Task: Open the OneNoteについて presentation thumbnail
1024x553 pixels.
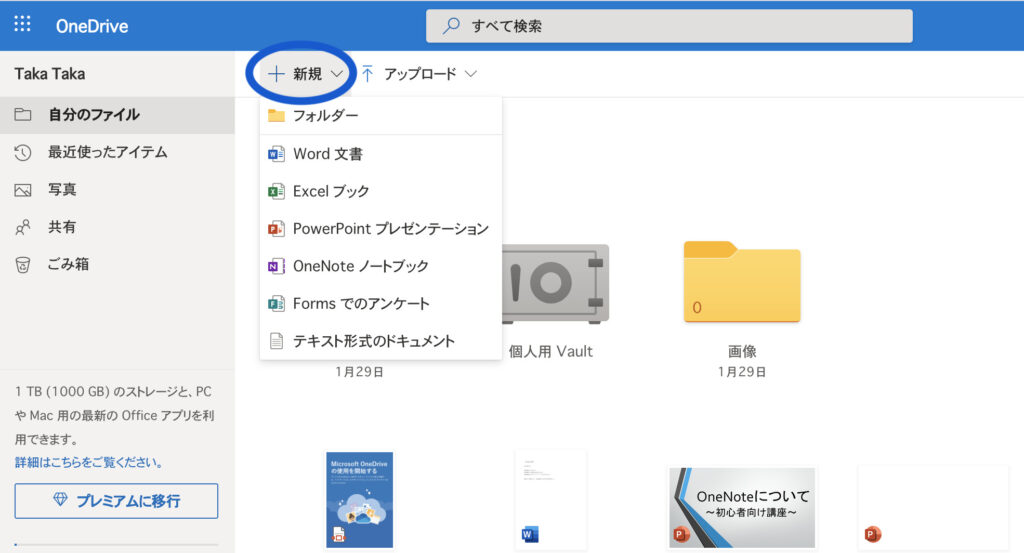Action: [742, 507]
